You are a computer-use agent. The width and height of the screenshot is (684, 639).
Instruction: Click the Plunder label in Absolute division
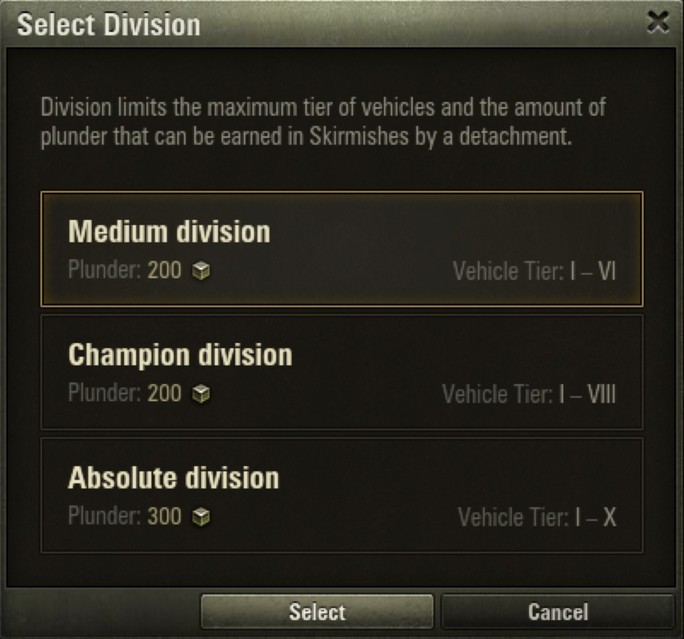pyautogui.click(x=104, y=517)
